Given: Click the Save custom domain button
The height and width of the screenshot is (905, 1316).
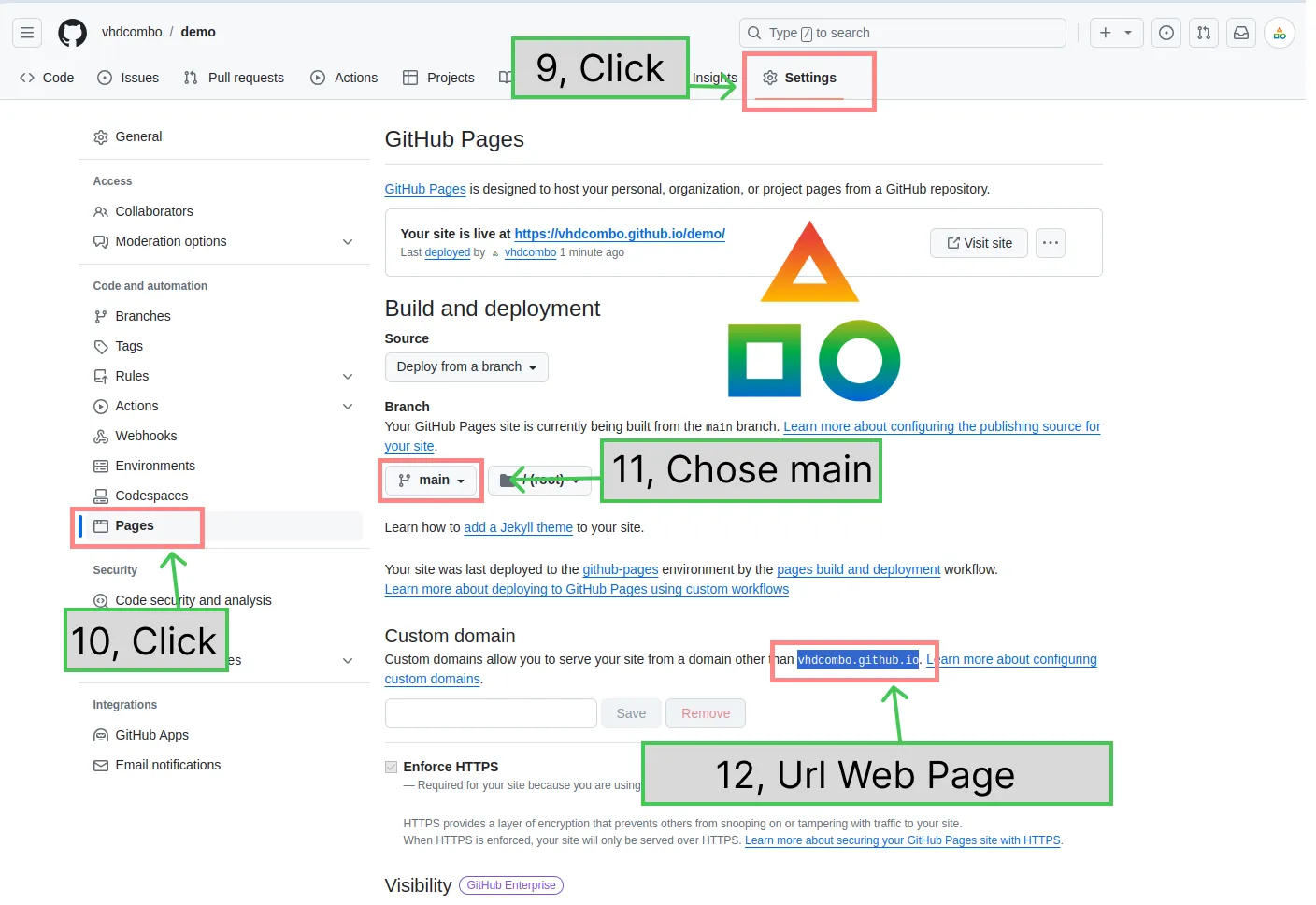Looking at the screenshot, I should [631, 713].
